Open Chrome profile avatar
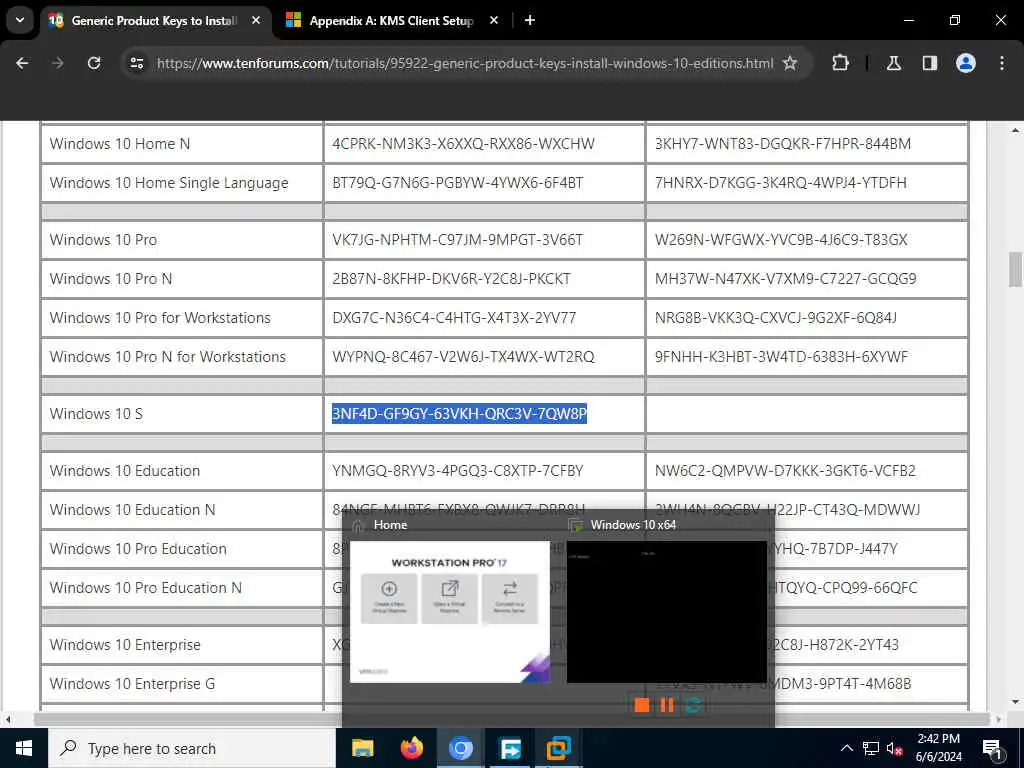 point(966,63)
